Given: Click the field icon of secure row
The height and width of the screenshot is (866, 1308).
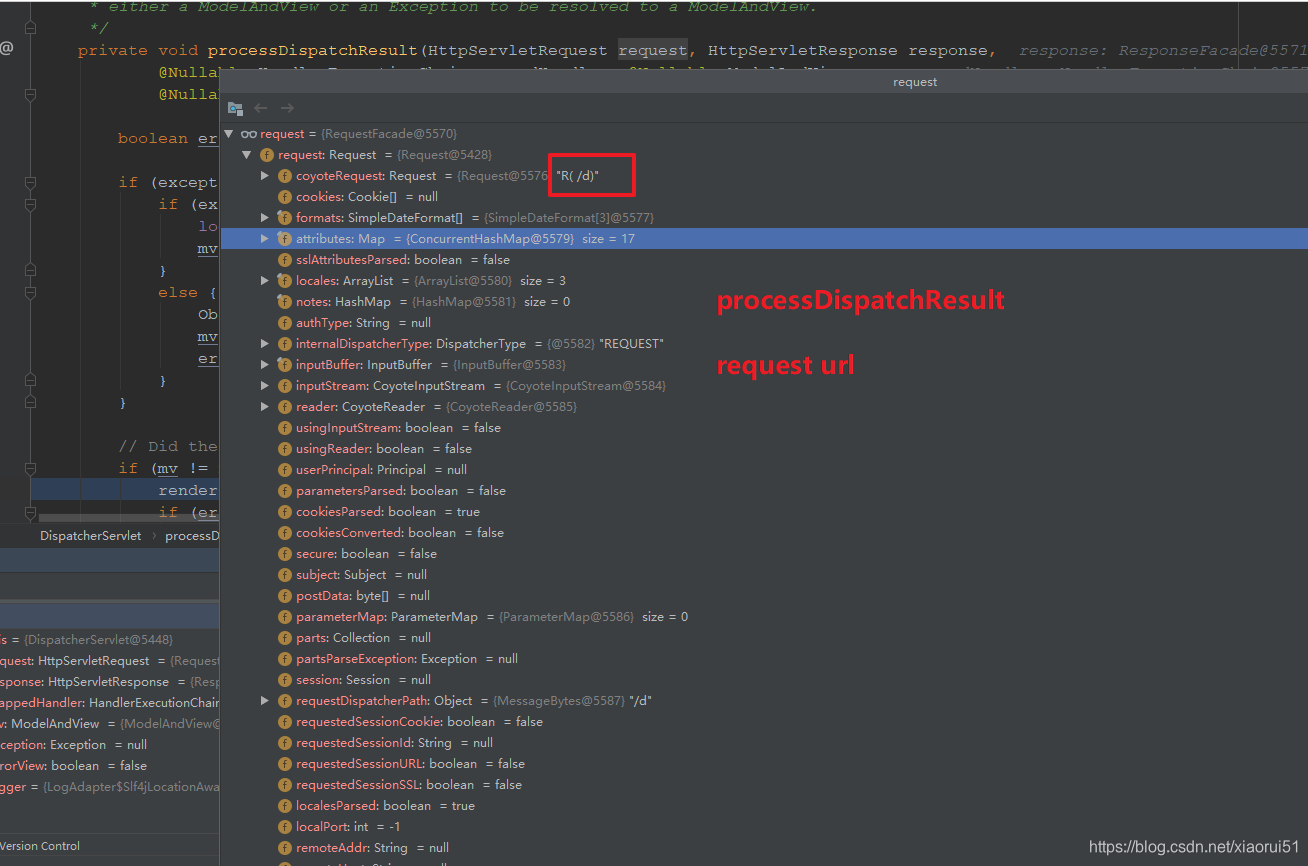Looking at the screenshot, I should coord(285,554).
